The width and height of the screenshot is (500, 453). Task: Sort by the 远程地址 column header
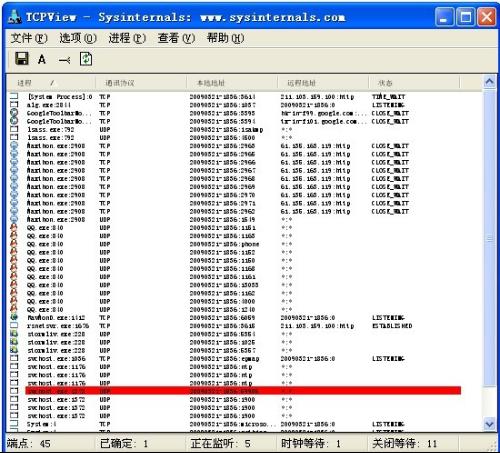[x=323, y=83]
